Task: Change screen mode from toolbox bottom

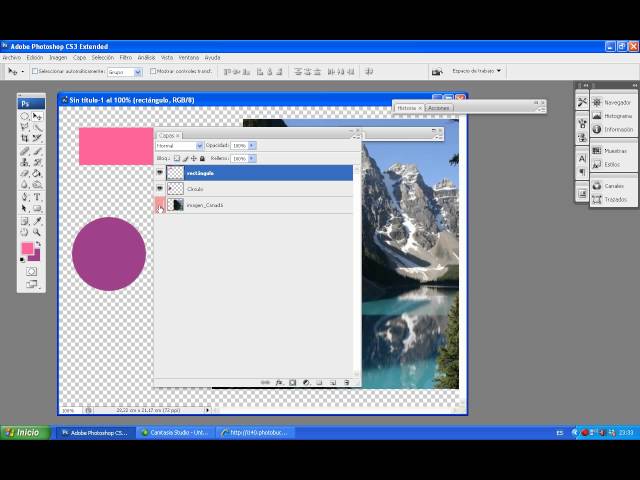Action: tap(31, 284)
